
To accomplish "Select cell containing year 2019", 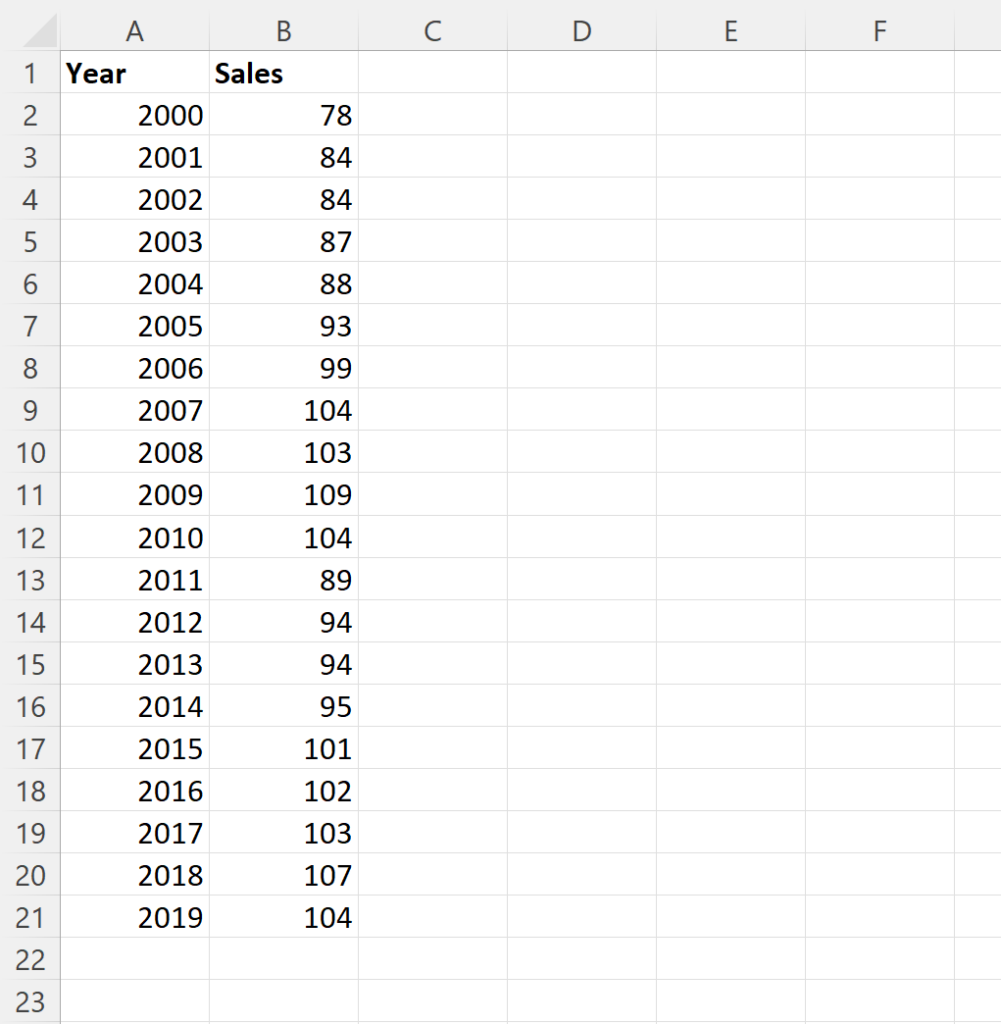I will tap(135, 918).
